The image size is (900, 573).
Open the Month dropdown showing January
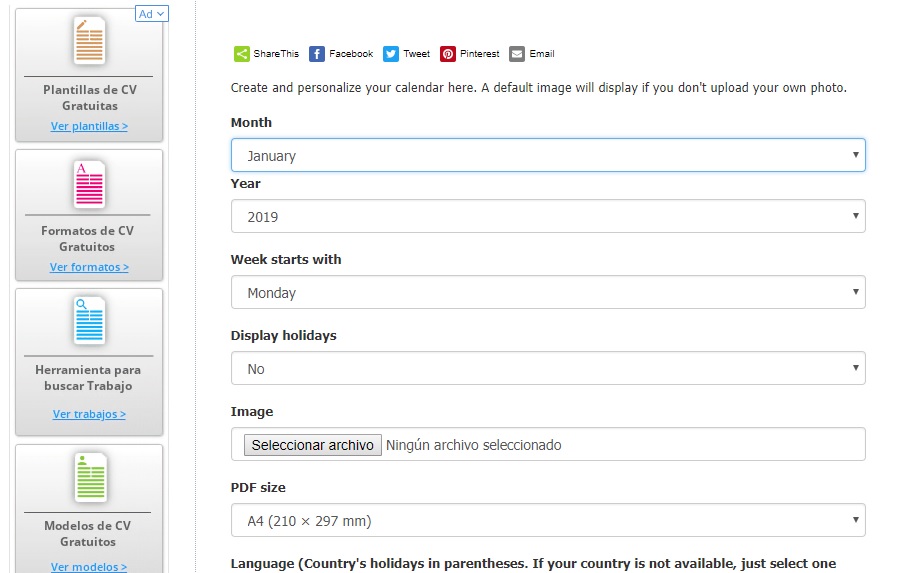pyautogui.click(x=548, y=156)
